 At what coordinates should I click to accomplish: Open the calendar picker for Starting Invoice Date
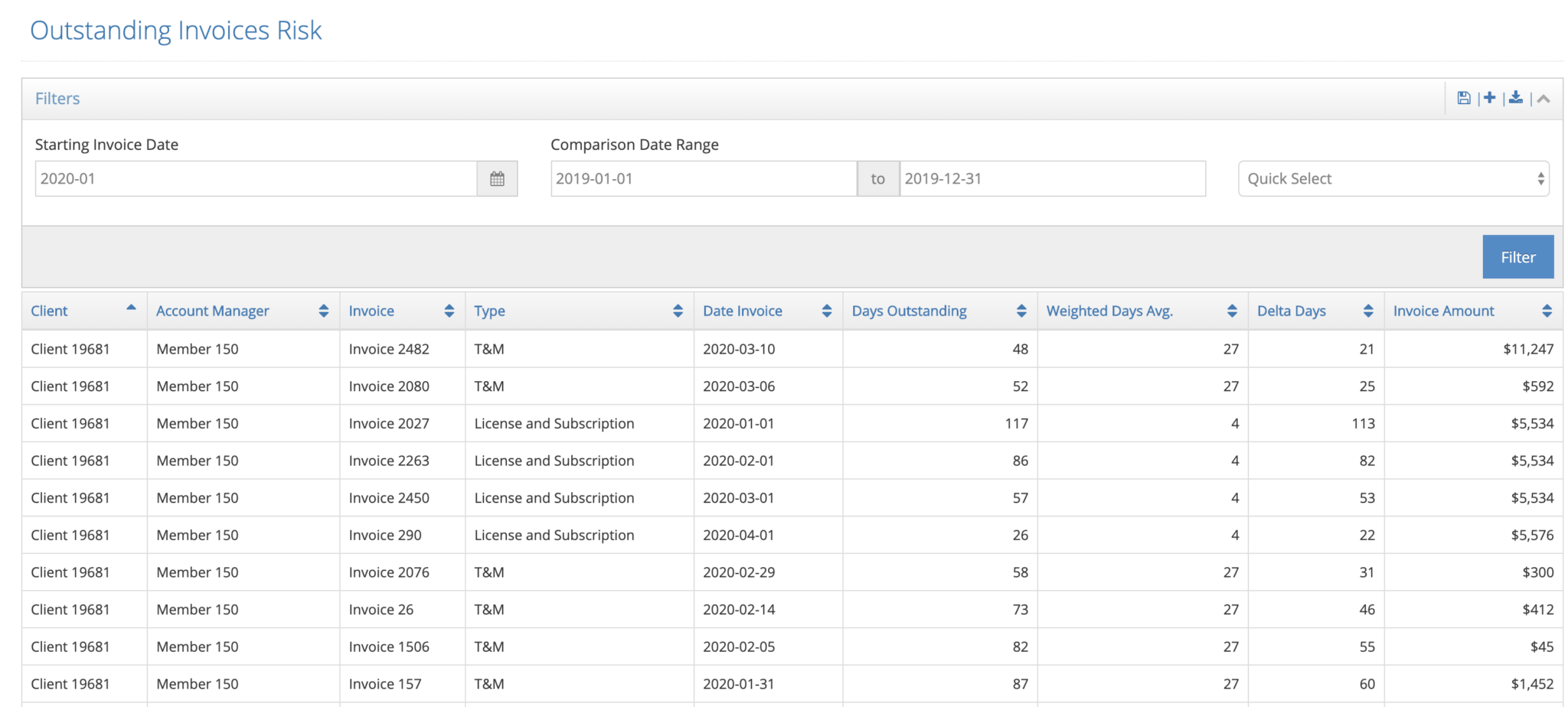coord(497,179)
